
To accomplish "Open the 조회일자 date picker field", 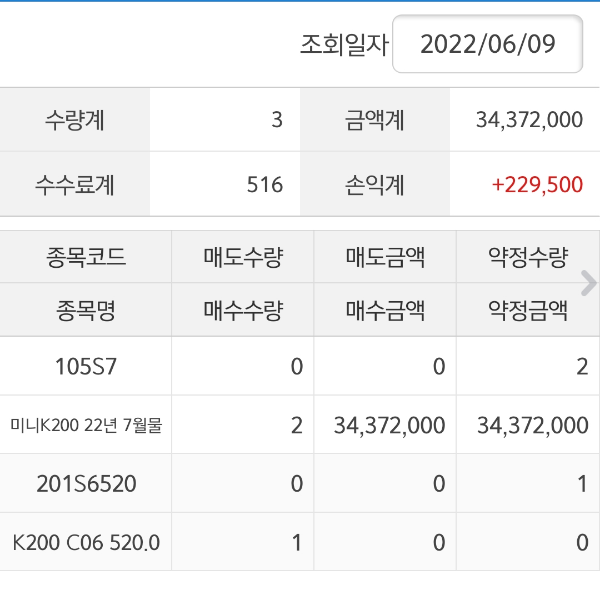I will tap(487, 44).
